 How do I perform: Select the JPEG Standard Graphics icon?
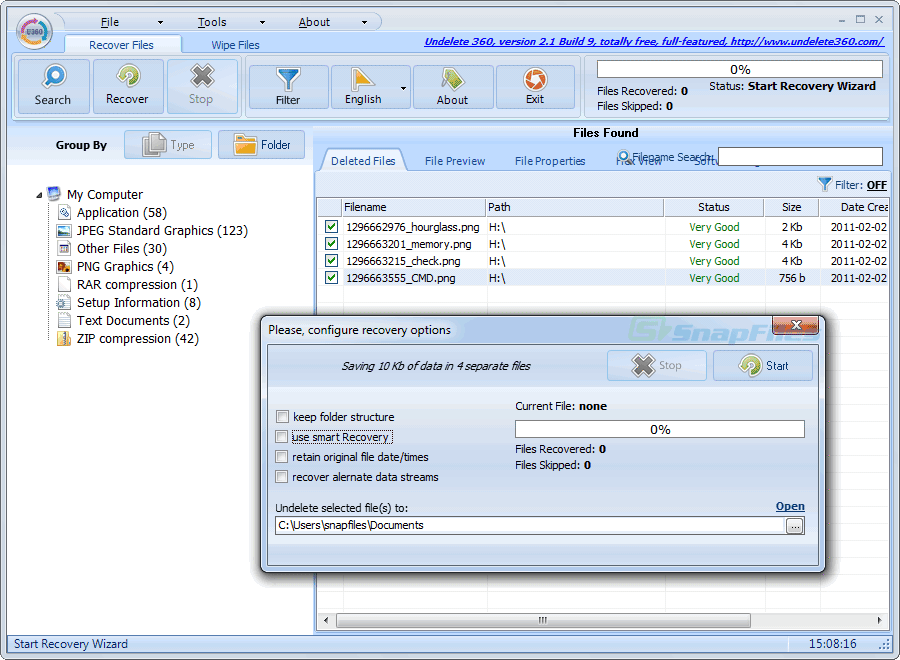(x=64, y=231)
